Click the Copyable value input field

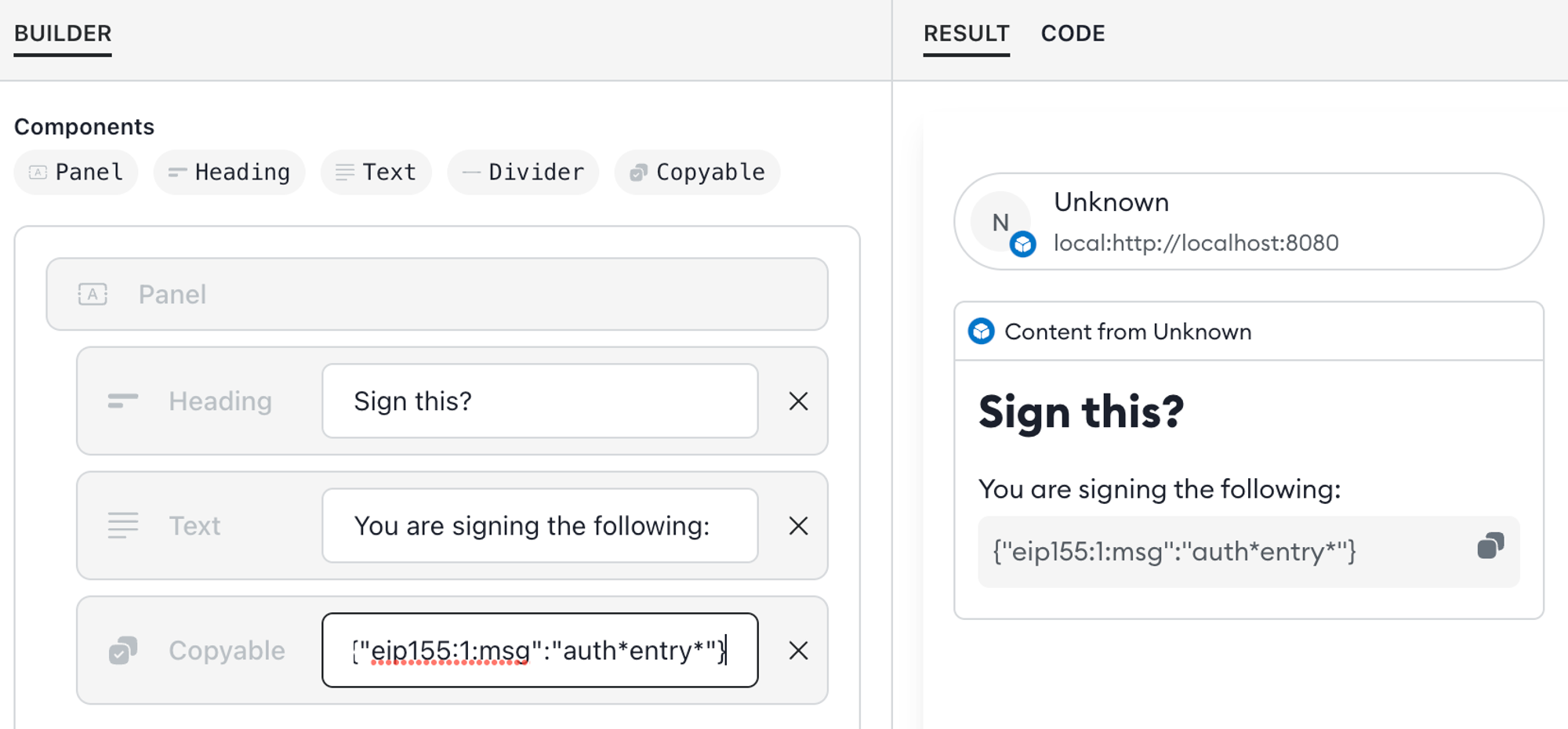[539, 651]
